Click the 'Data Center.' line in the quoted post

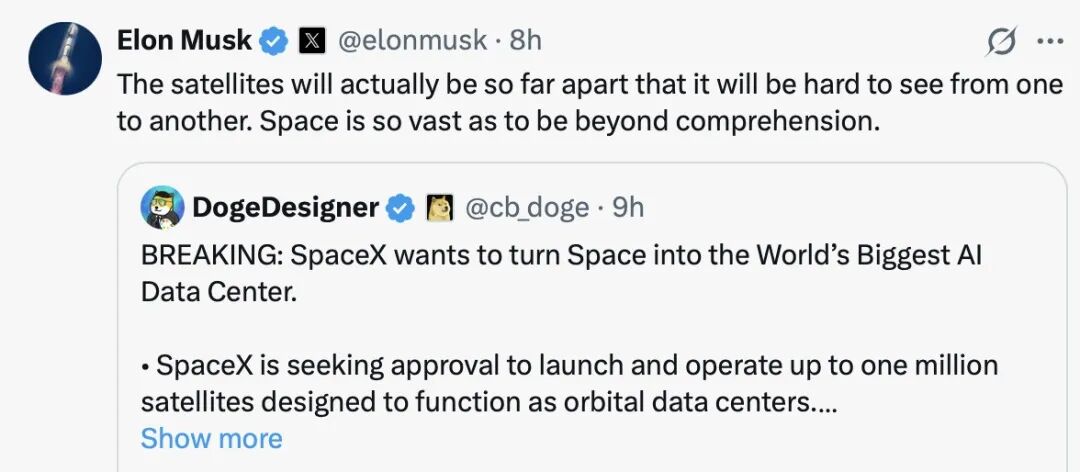pyautogui.click(x=219, y=293)
